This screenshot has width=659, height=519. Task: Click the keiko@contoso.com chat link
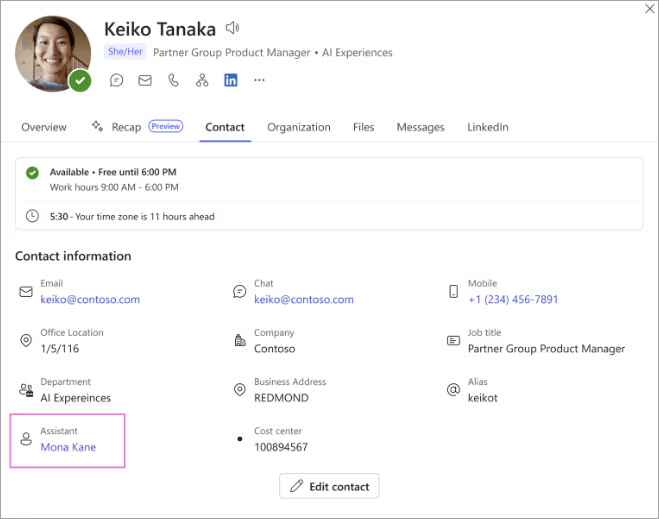(304, 299)
